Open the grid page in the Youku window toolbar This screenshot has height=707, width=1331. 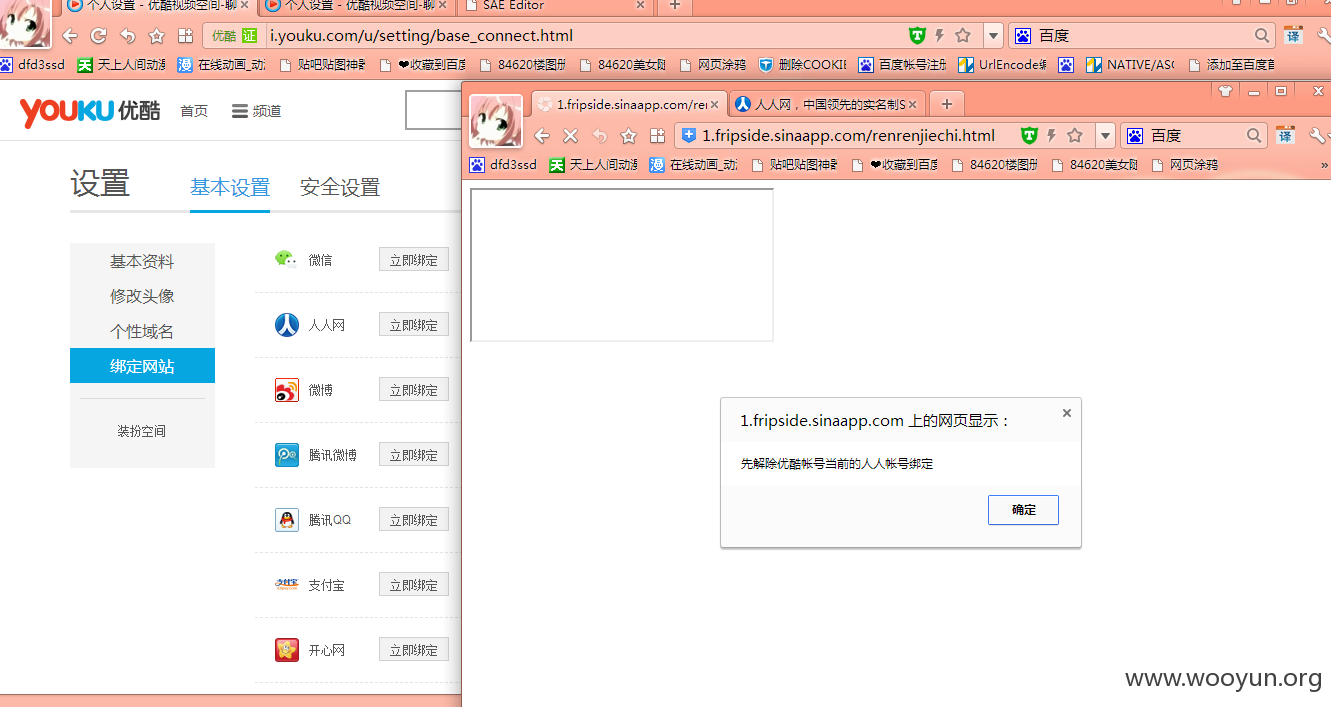[x=185, y=36]
